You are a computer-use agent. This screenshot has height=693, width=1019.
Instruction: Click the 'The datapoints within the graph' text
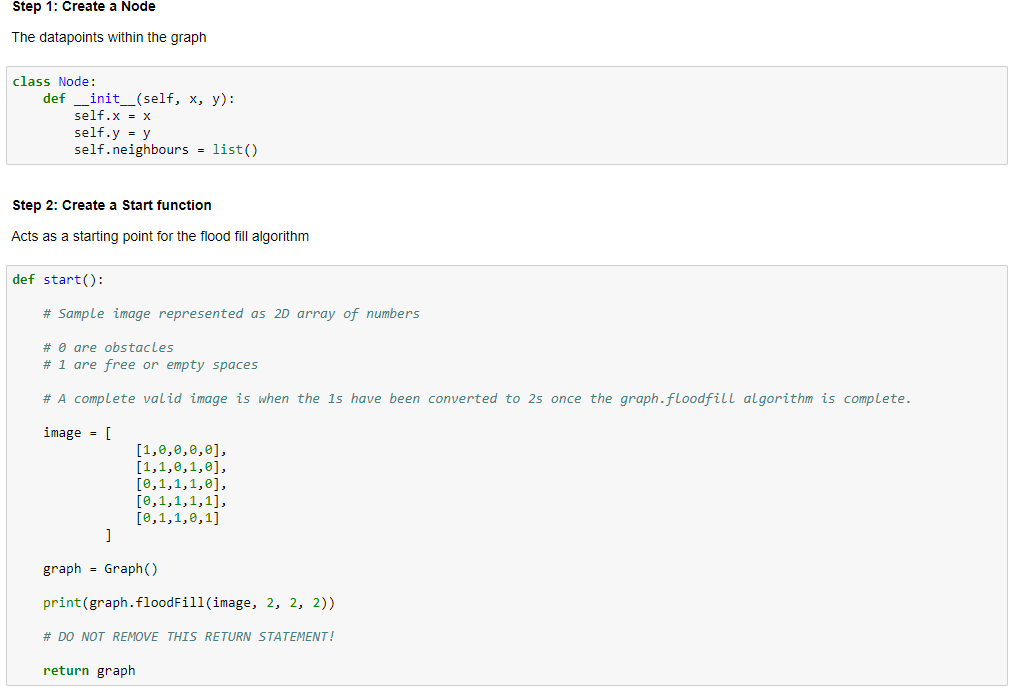[109, 37]
